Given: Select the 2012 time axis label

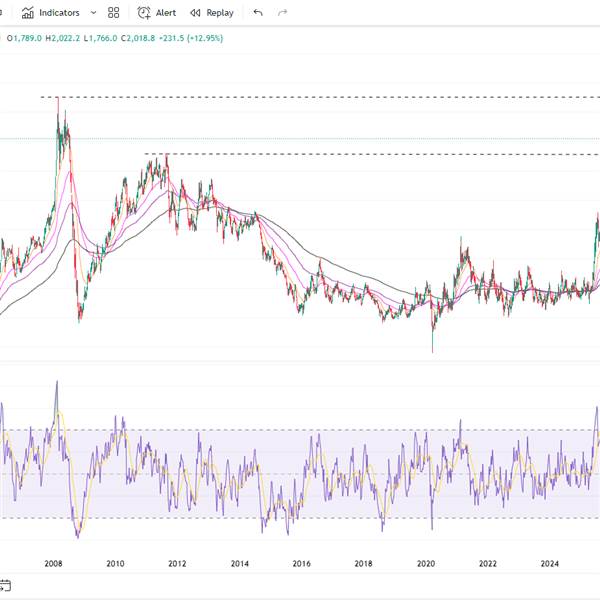Looking at the screenshot, I should 177,564.
